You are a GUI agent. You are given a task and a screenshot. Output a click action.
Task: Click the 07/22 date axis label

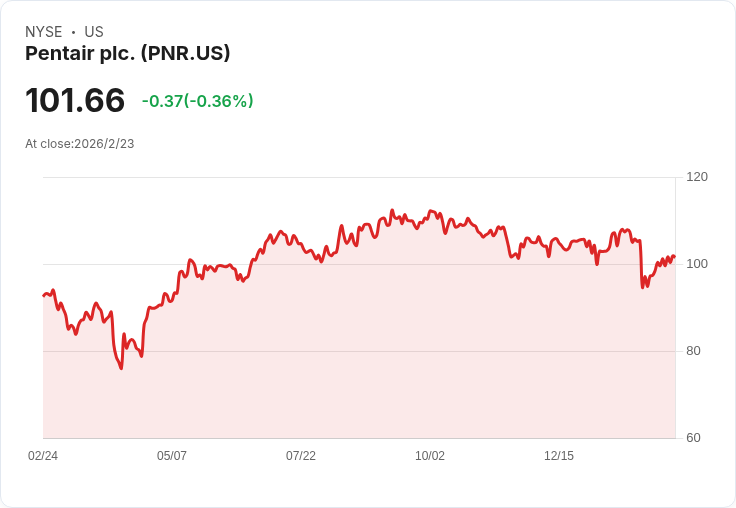(x=301, y=455)
